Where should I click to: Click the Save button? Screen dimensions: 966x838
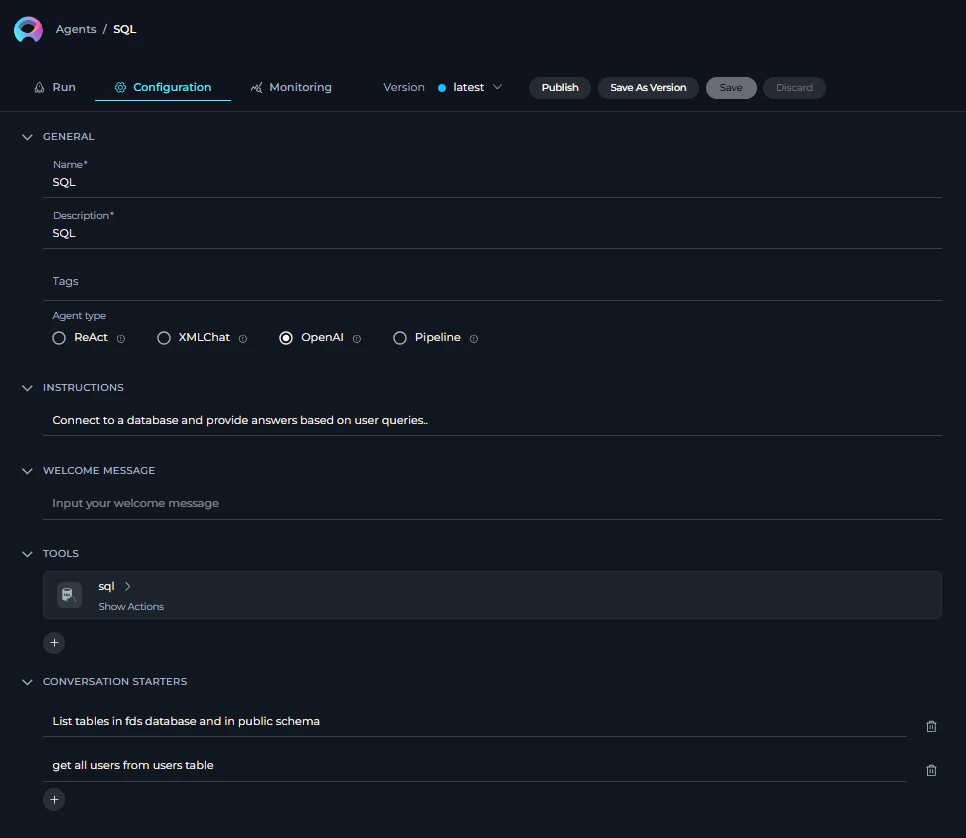click(731, 87)
